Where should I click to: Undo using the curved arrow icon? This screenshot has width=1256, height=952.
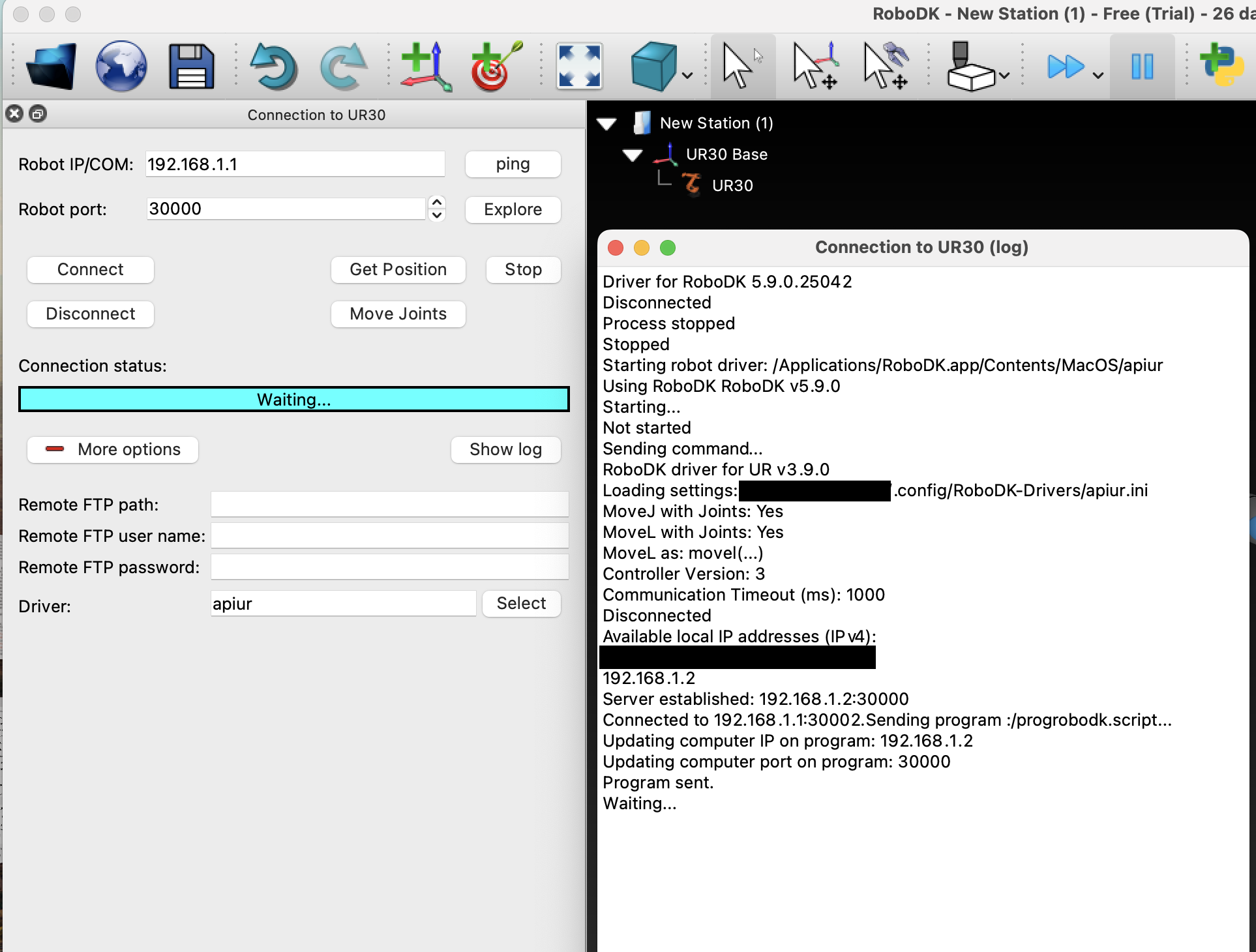(274, 66)
